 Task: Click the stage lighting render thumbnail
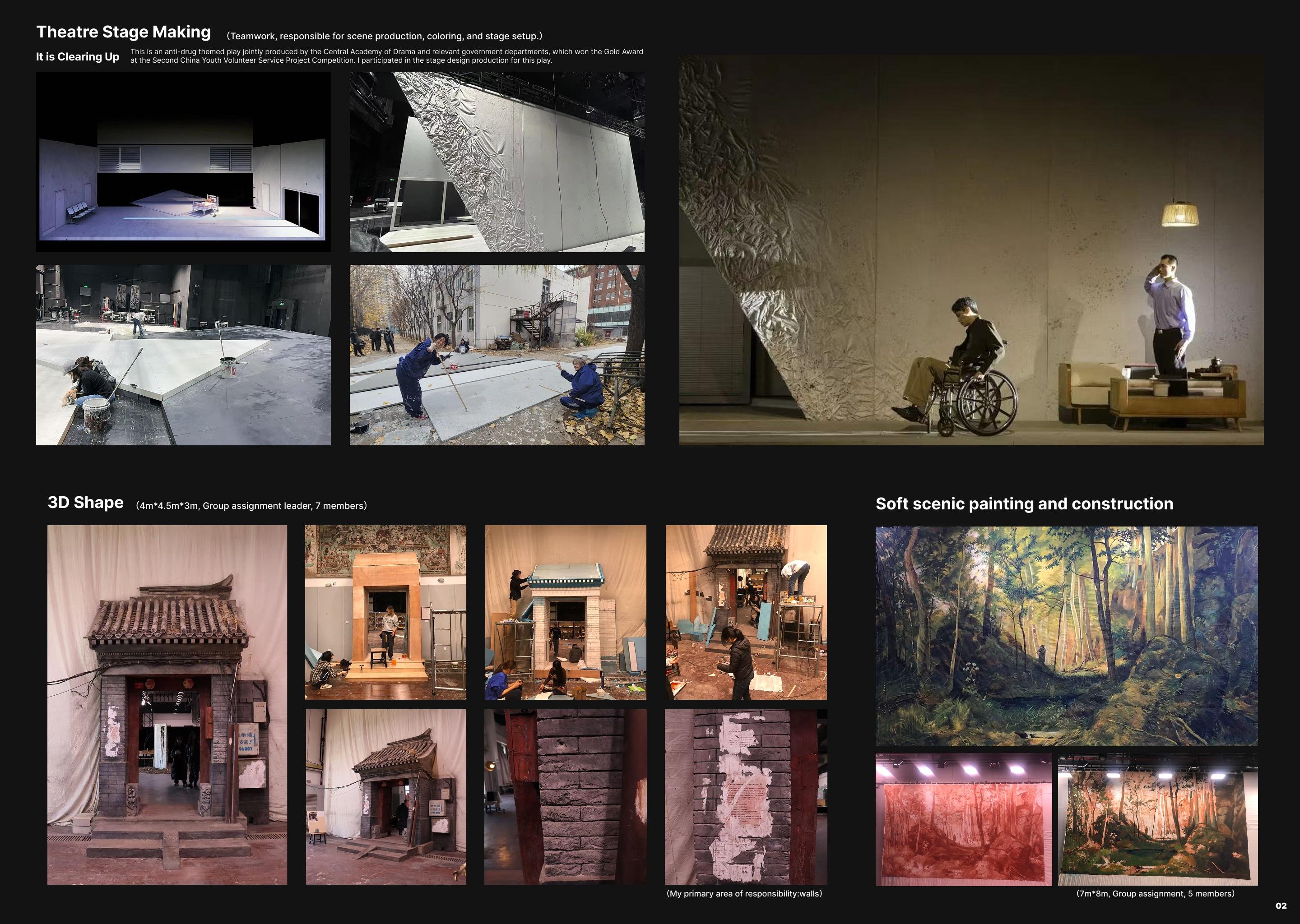183,162
